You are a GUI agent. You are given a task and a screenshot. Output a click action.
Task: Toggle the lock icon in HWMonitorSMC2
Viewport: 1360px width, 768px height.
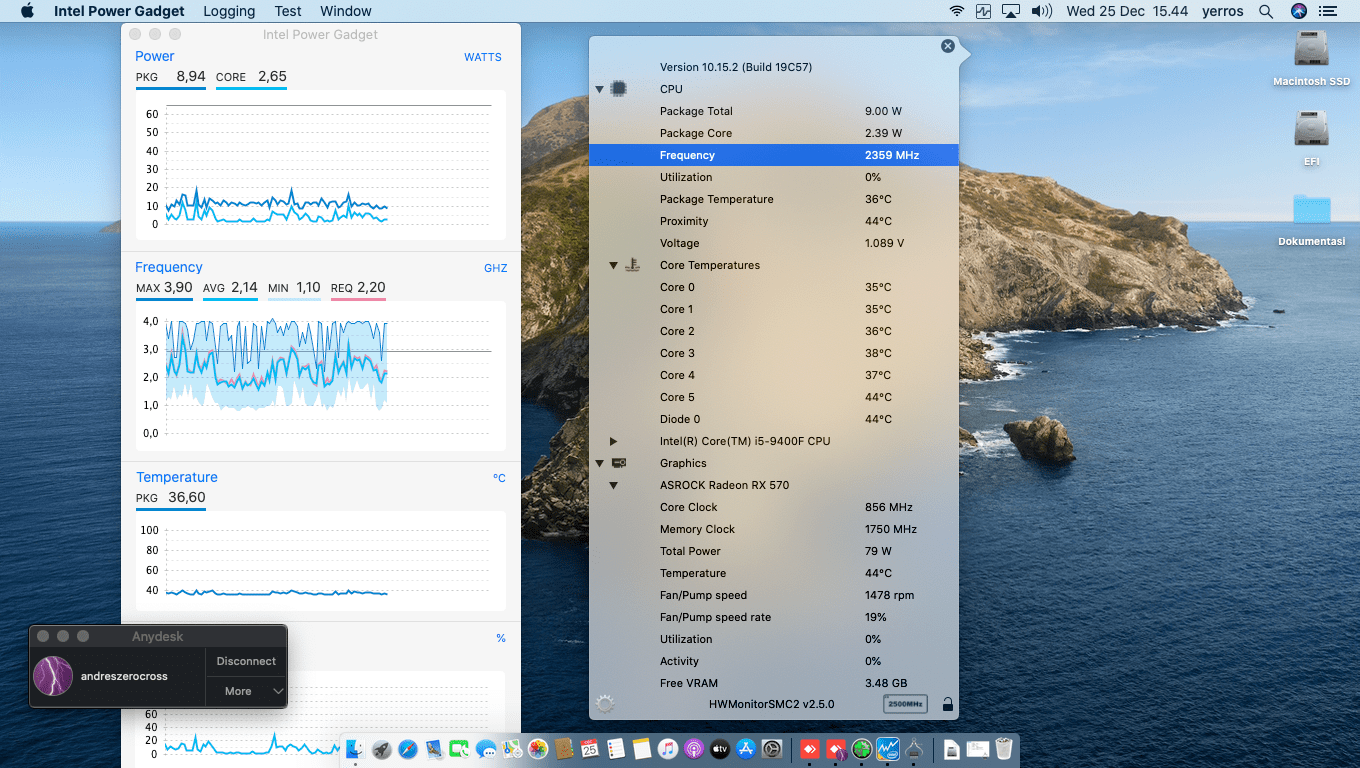(x=947, y=704)
